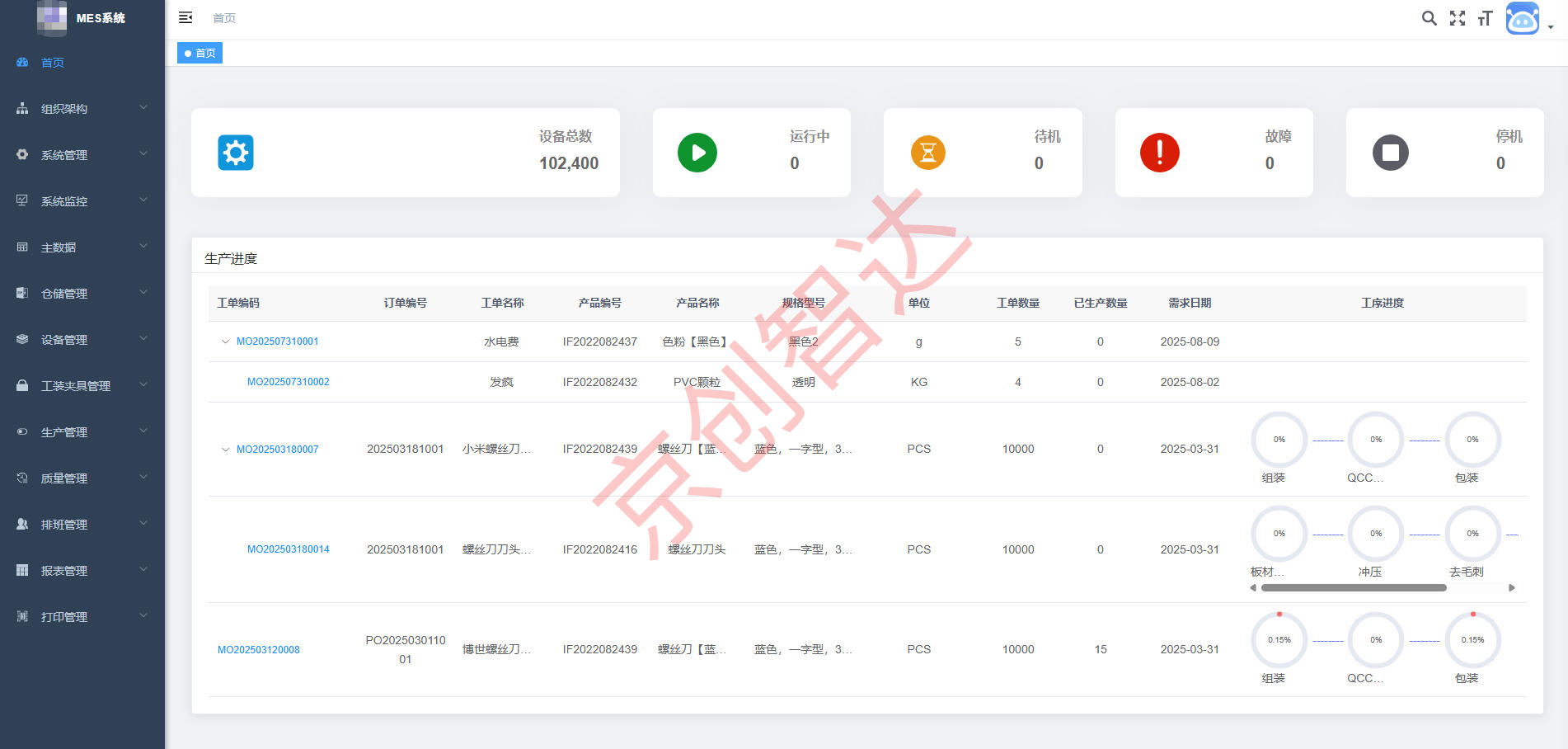Select the 设备总数 gear icon card
This screenshot has width=1568, height=749.
pyautogui.click(x=236, y=153)
